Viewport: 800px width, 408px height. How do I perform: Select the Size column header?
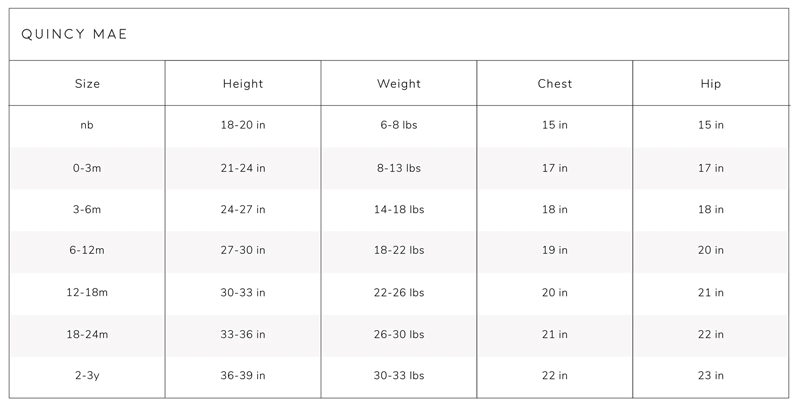pyautogui.click(x=87, y=84)
